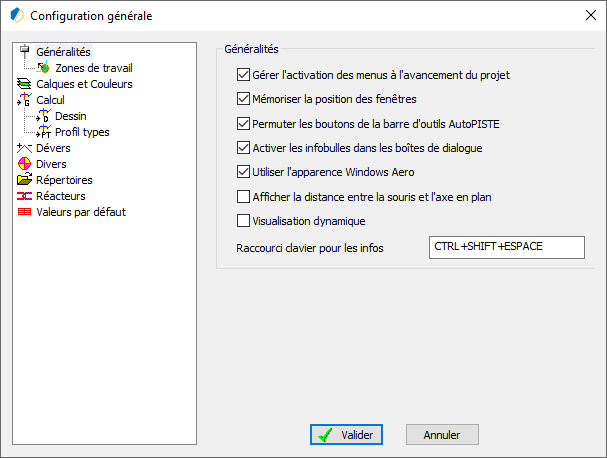Disable Utiliser l'apparence Windows Aero
The width and height of the screenshot is (607, 458).
(x=243, y=172)
